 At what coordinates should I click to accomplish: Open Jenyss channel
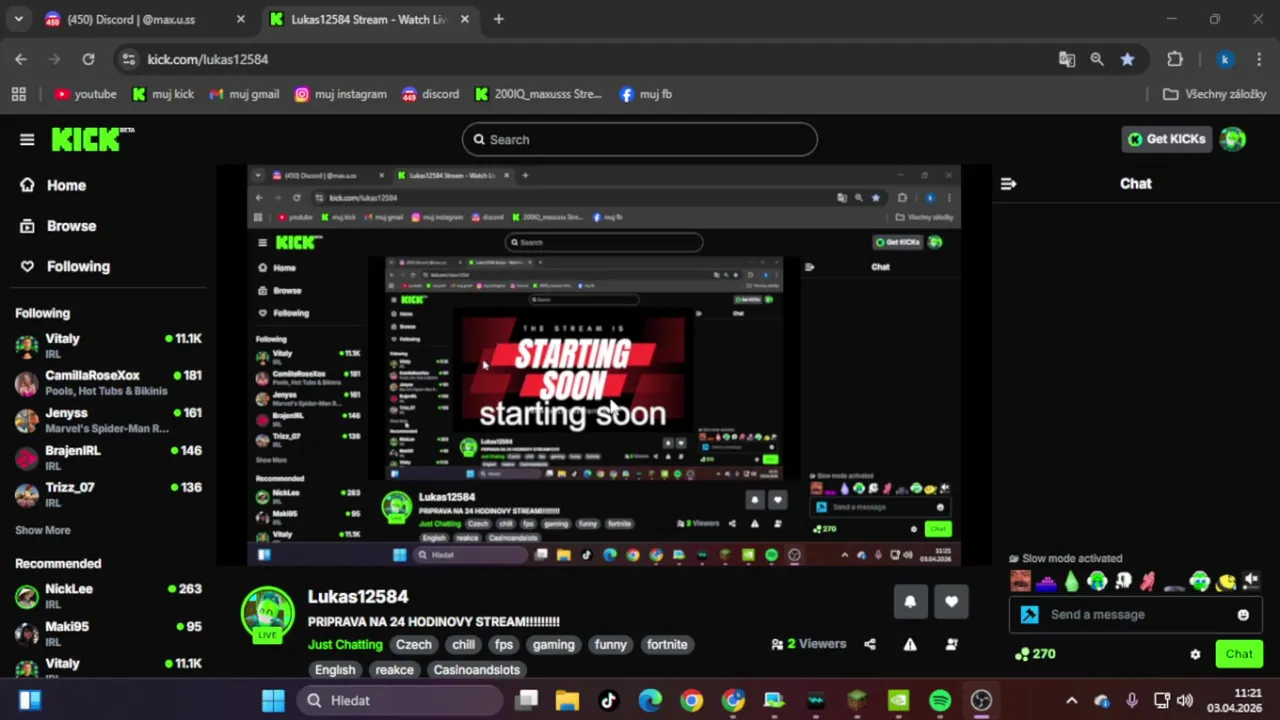click(x=108, y=420)
